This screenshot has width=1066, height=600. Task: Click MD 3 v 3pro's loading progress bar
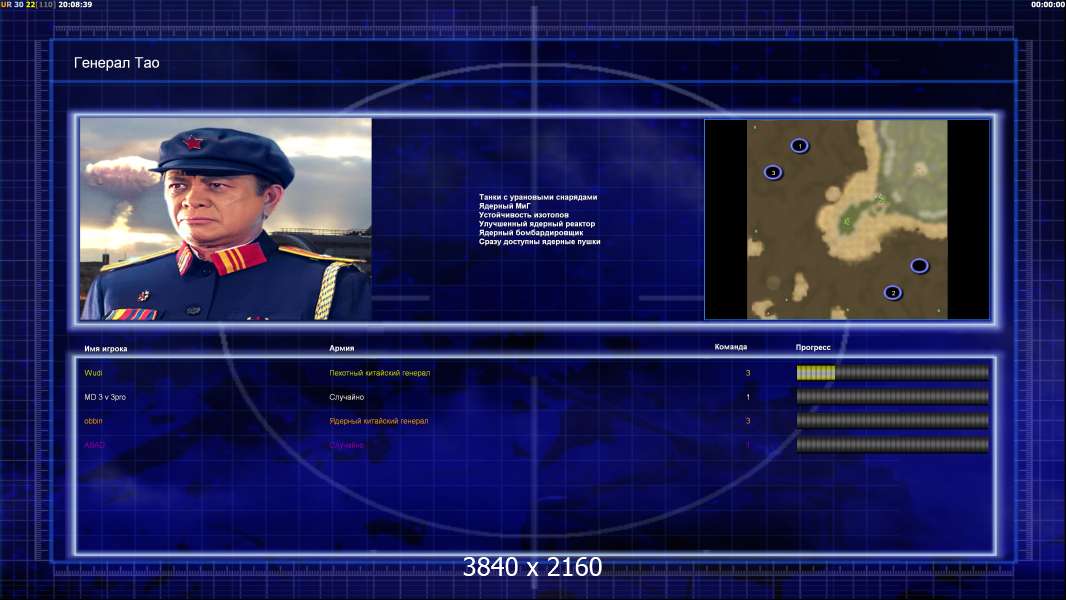(x=893, y=397)
